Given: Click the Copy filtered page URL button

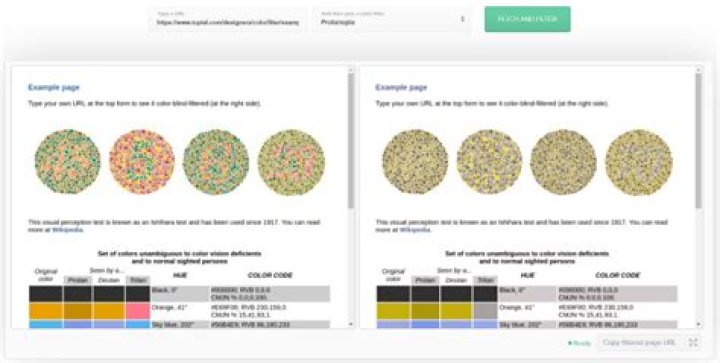Looking at the screenshot, I should 640,343.
